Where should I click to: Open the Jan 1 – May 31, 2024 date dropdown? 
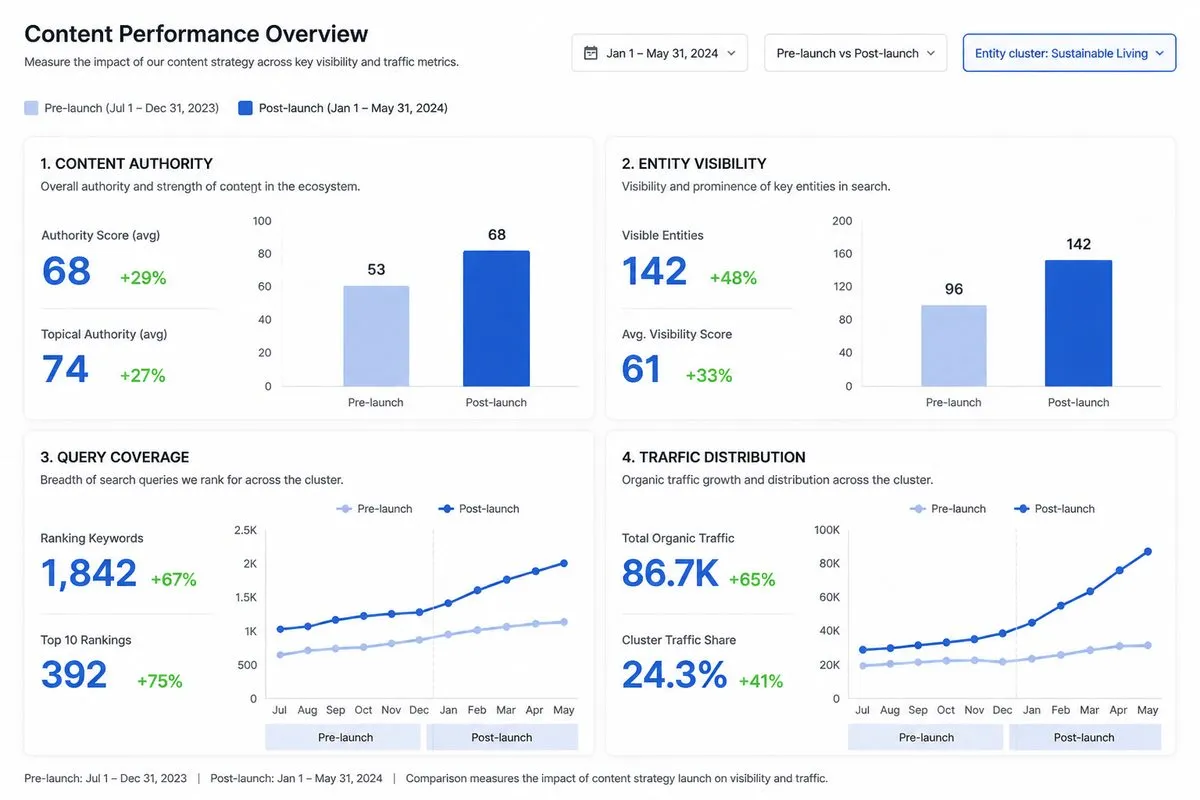(659, 53)
